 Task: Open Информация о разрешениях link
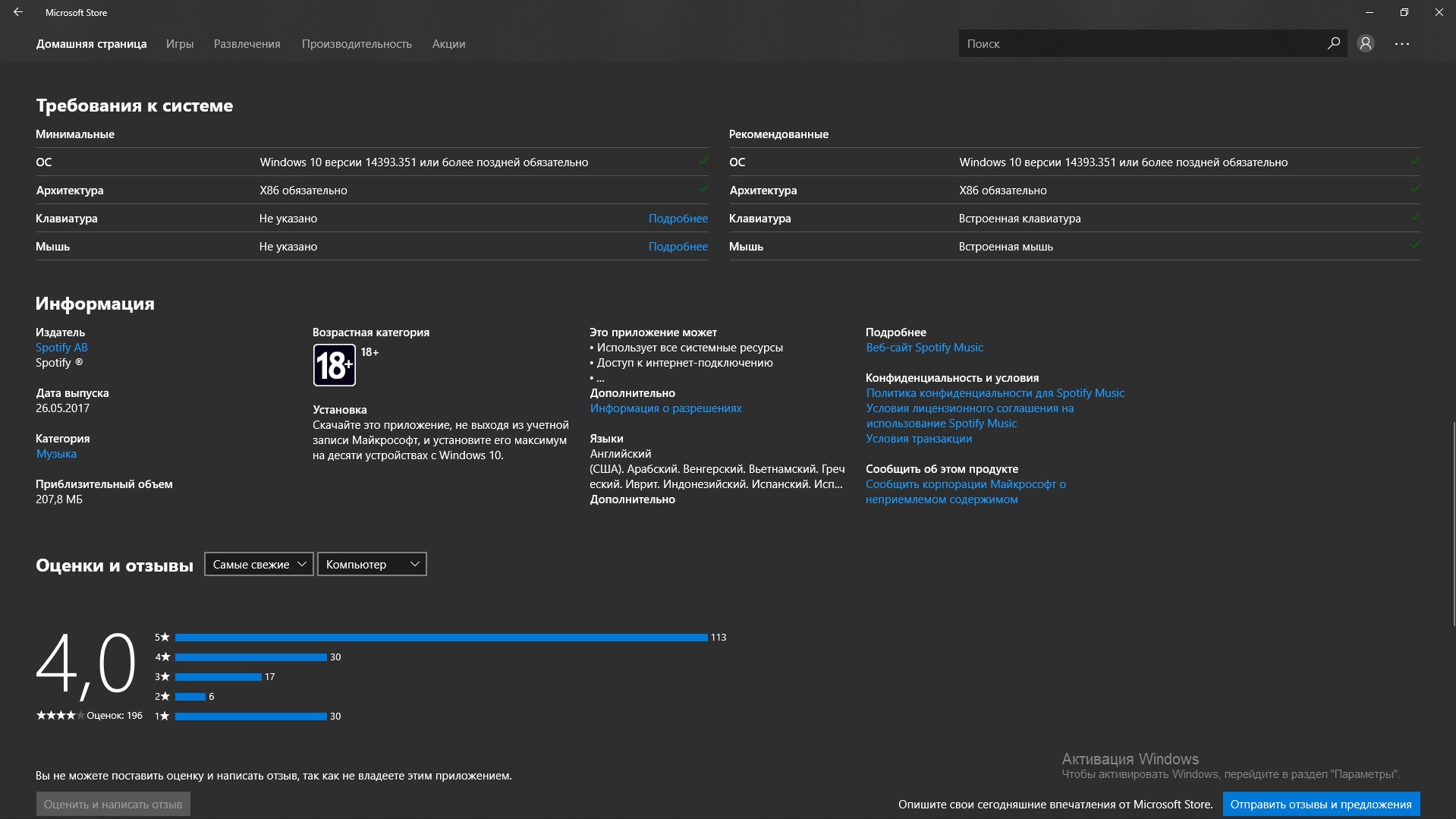666,408
